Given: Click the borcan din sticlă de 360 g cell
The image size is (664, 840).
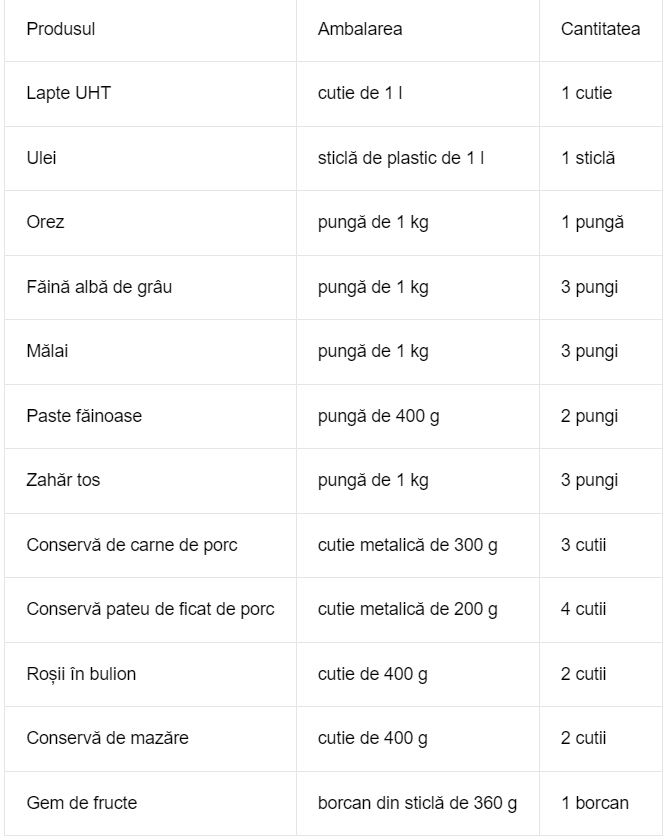Looking at the screenshot, I should [418, 804].
